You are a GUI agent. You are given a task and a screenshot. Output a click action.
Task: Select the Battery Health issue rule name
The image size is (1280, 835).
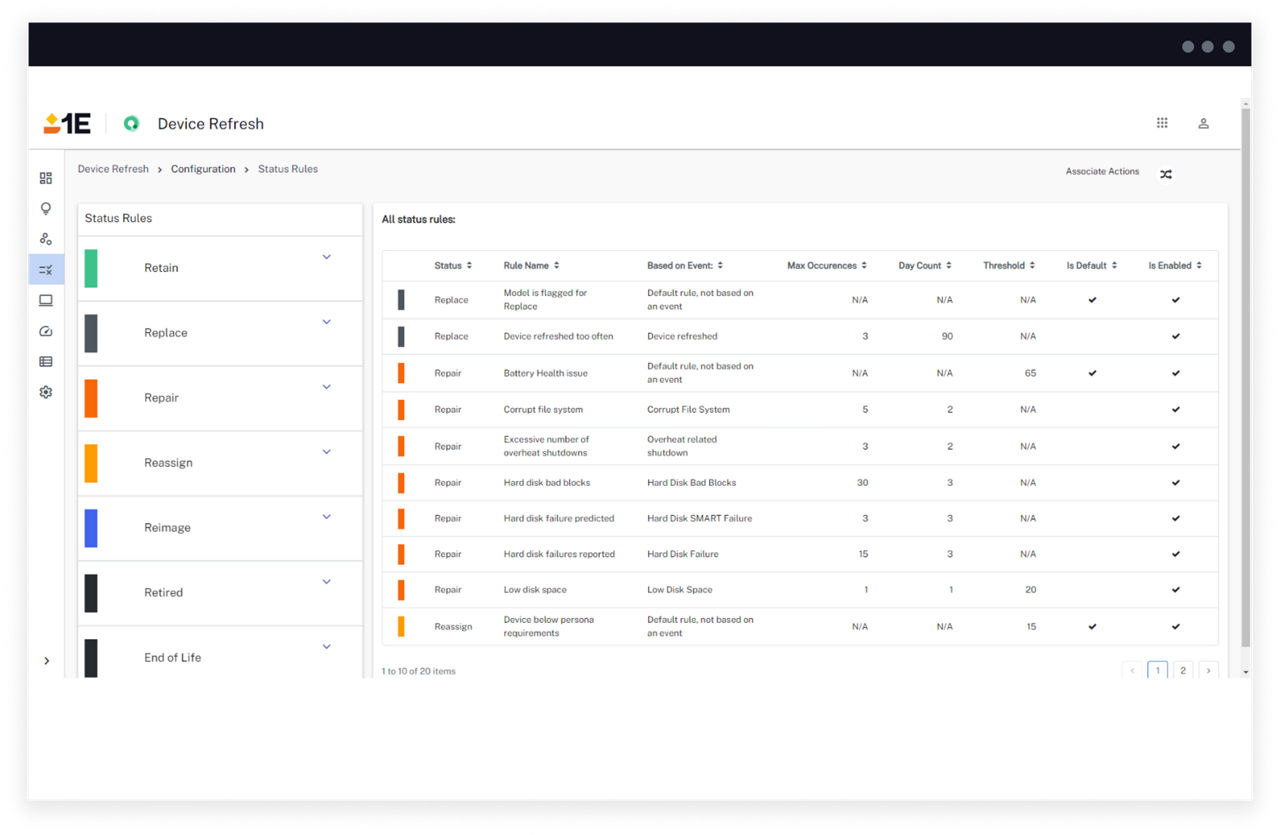pos(545,373)
